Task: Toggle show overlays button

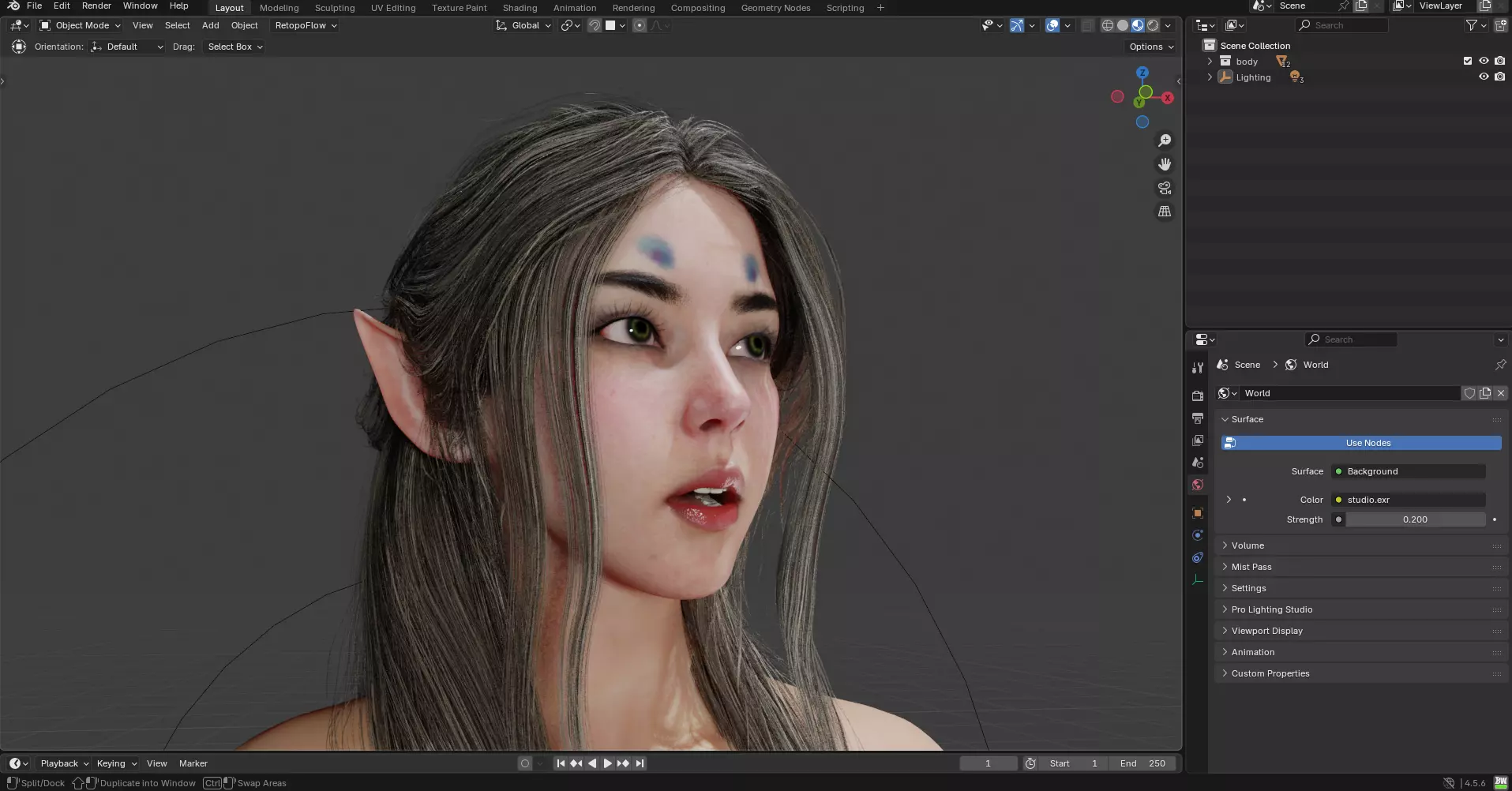Action: pos(1052,25)
